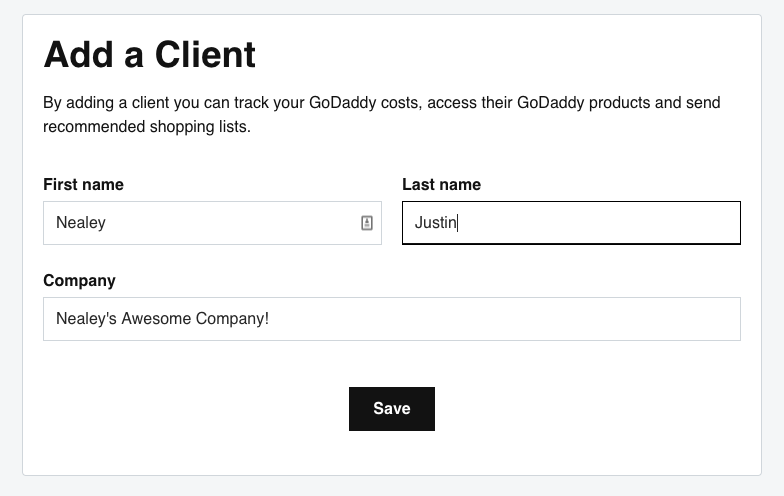Focus the First name input field

(x=212, y=223)
